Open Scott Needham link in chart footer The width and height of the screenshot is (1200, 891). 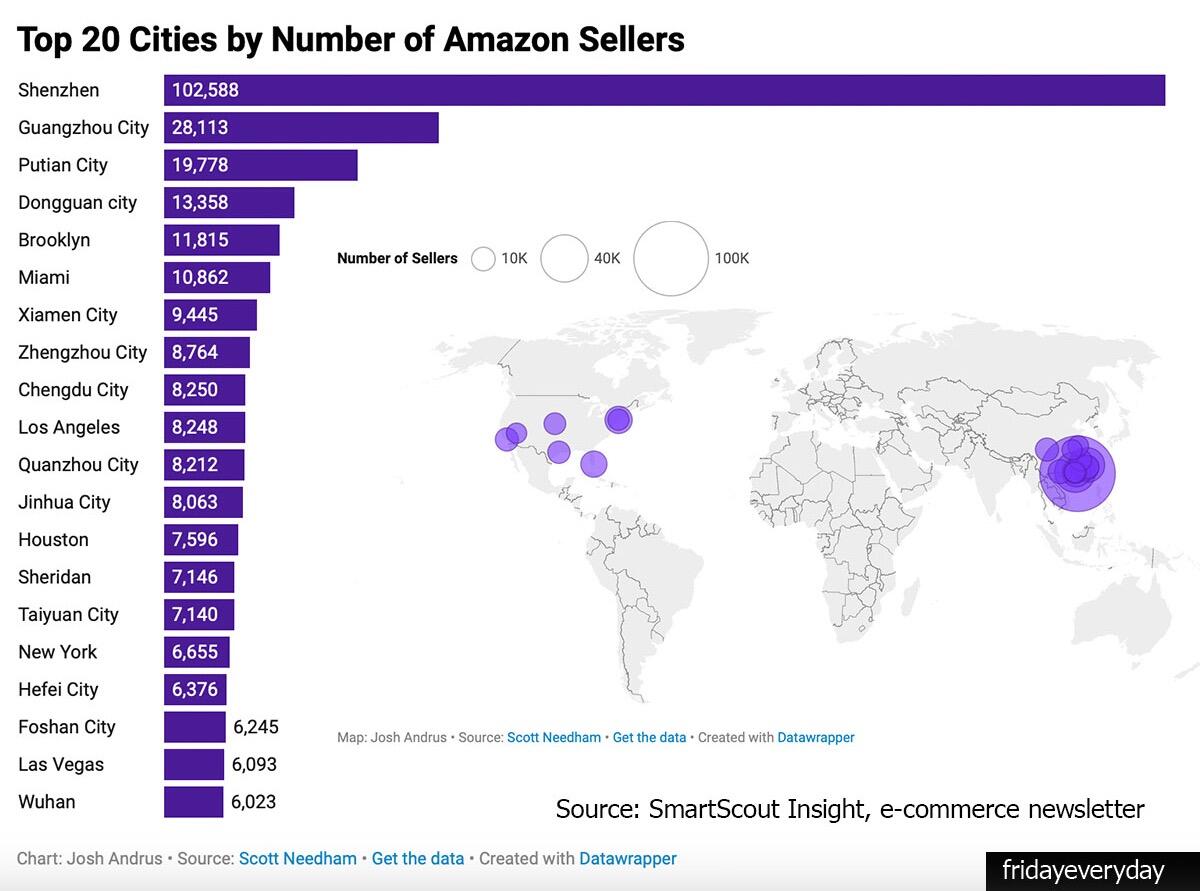pyautogui.click(x=297, y=859)
